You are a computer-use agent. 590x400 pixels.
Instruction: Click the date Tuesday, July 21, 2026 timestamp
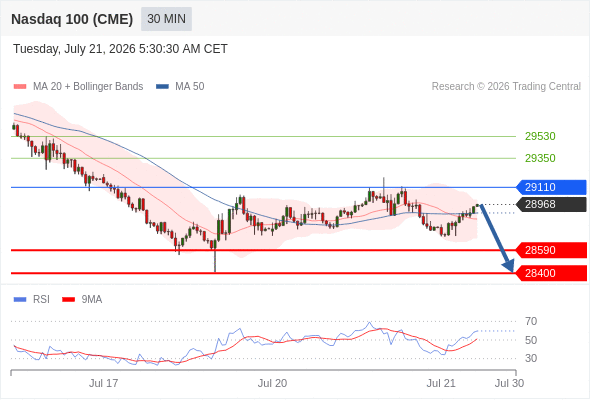(120, 49)
